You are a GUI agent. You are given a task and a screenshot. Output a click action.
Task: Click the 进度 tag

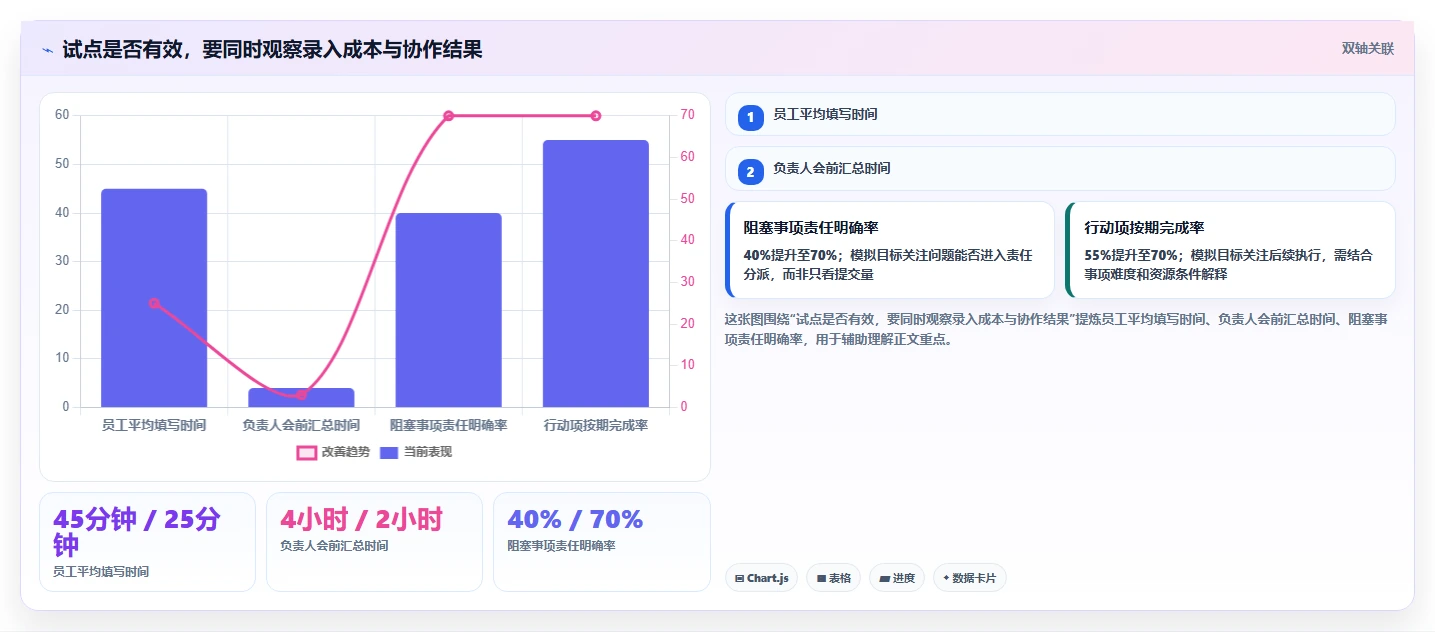897,578
